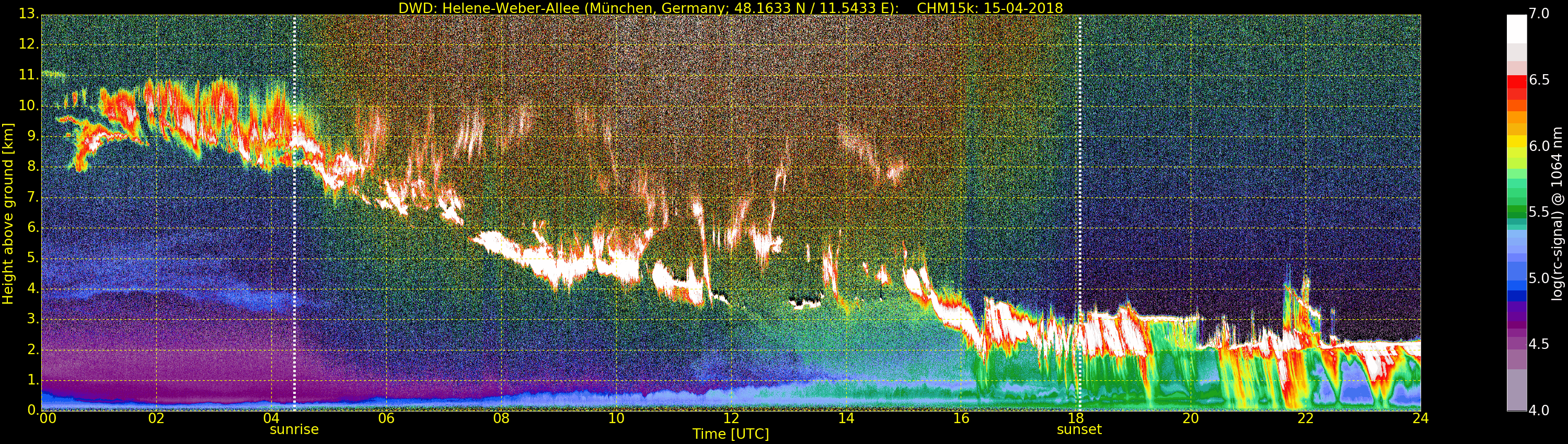The image size is (1568, 444).
Task: Click the '06' time axis tick label
Action: 386,418
